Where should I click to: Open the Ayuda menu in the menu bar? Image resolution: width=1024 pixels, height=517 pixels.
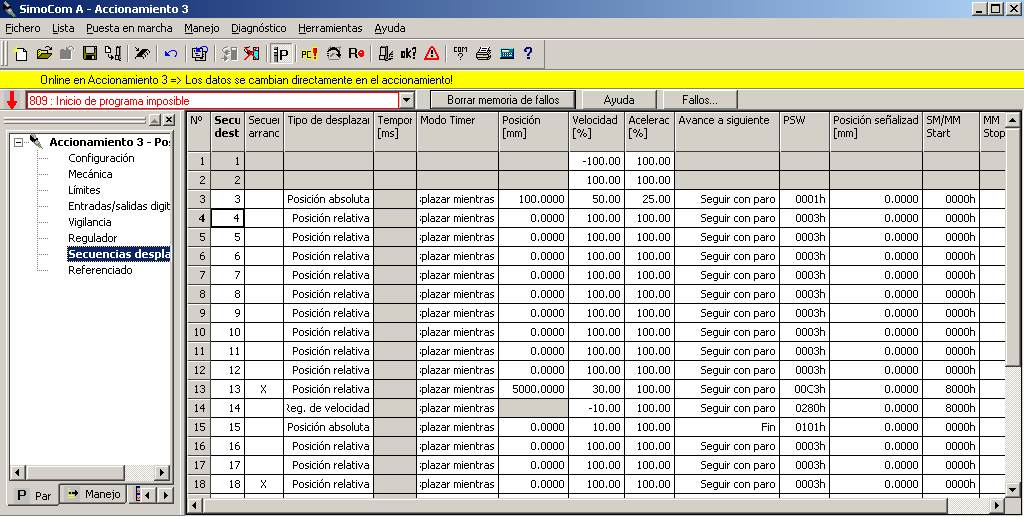coord(390,28)
